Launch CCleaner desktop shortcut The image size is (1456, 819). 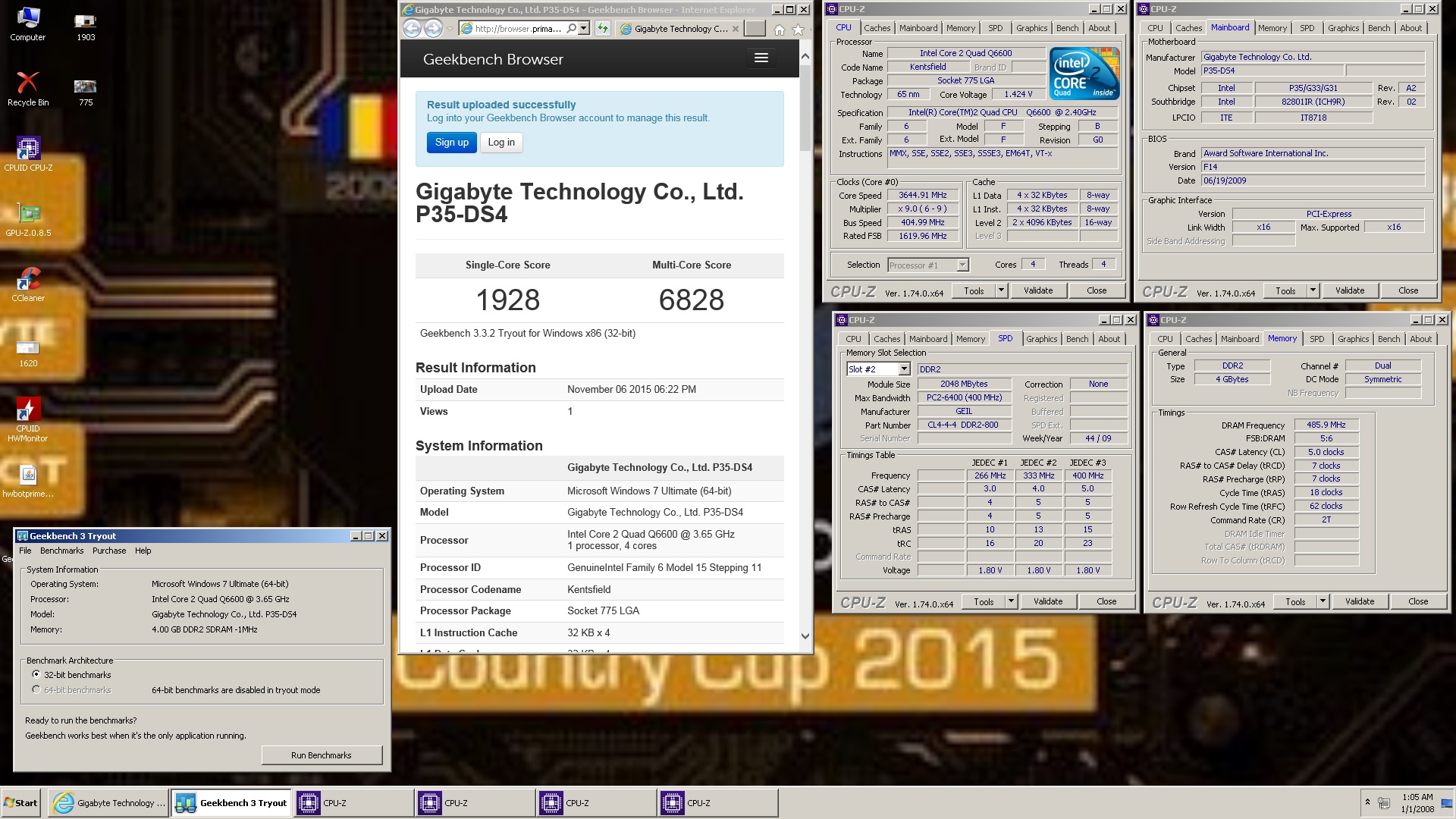tap(28, 284)
